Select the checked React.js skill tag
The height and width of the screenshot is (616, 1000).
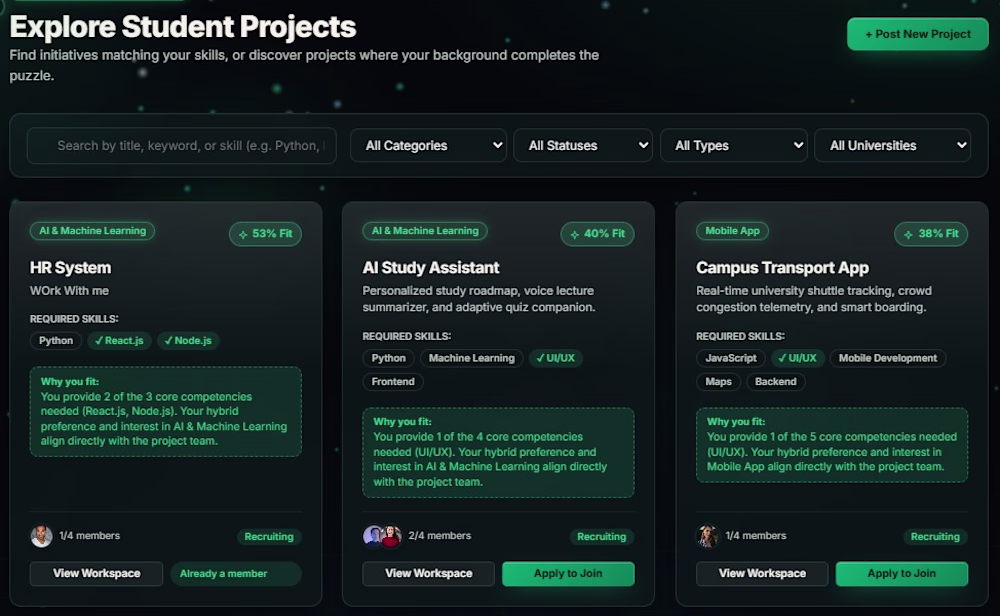pos(119,341)
